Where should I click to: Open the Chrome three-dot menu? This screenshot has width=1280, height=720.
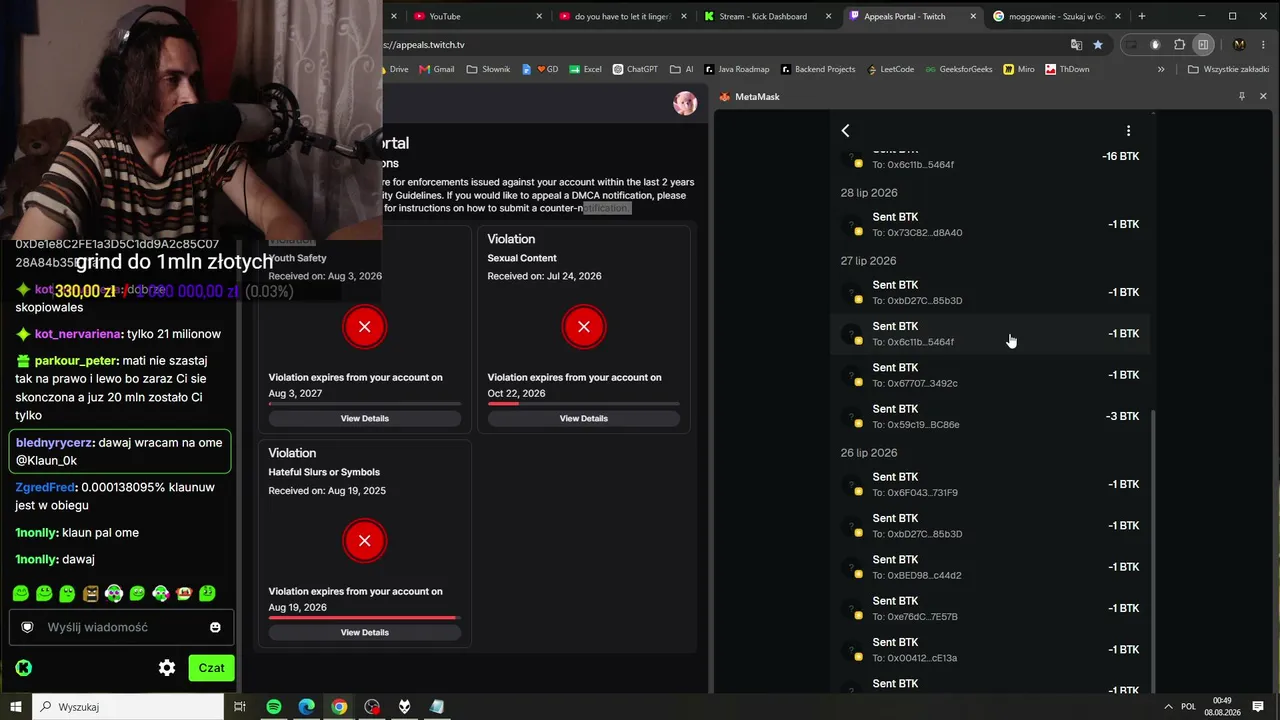point(1263,45)
